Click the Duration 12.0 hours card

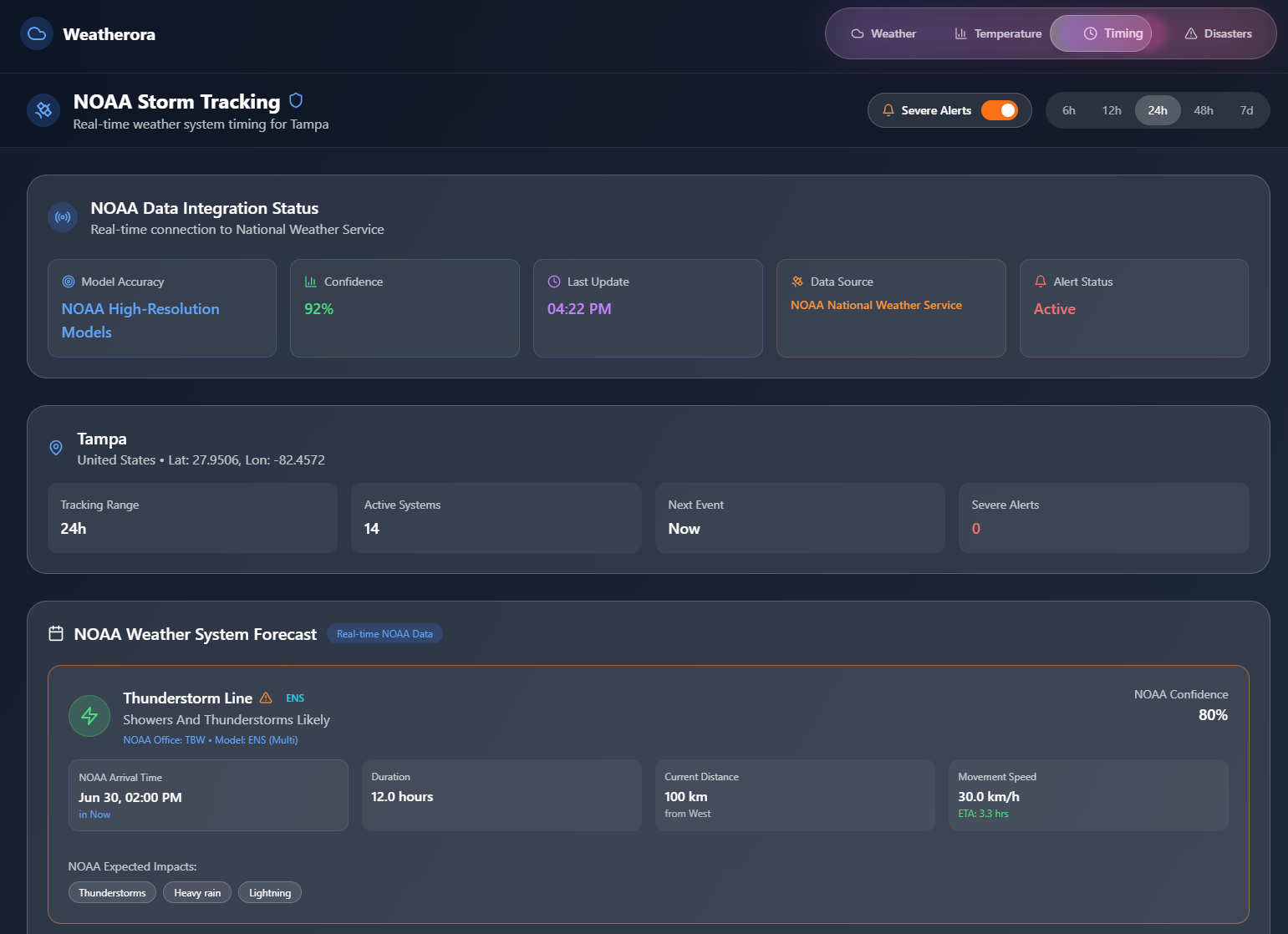[501, 795]
